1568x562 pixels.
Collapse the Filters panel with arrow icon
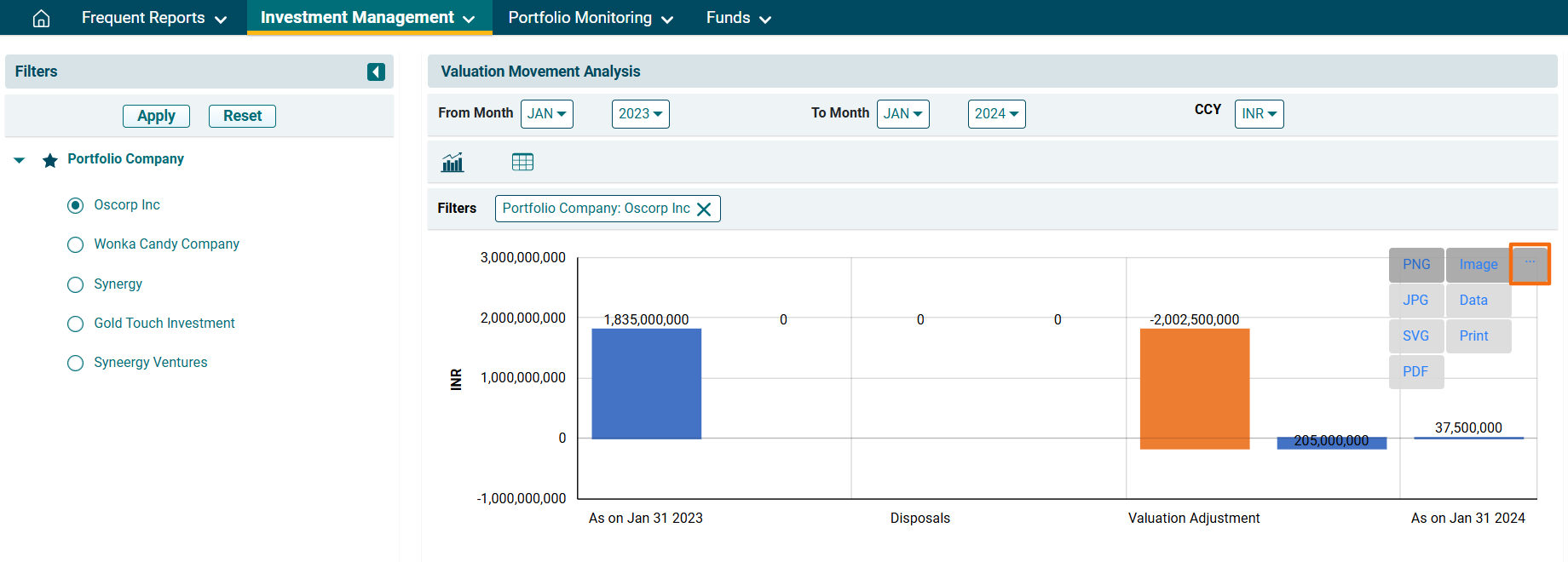pyautogui.click(x=376, y=72)
